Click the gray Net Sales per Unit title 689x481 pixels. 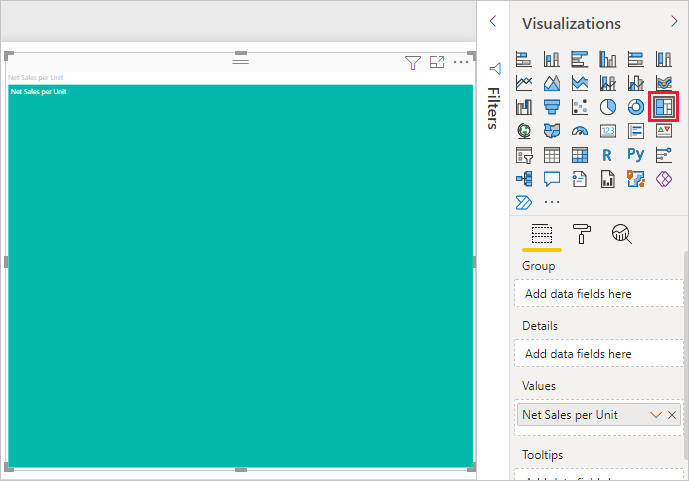click(x=36, y=77)
